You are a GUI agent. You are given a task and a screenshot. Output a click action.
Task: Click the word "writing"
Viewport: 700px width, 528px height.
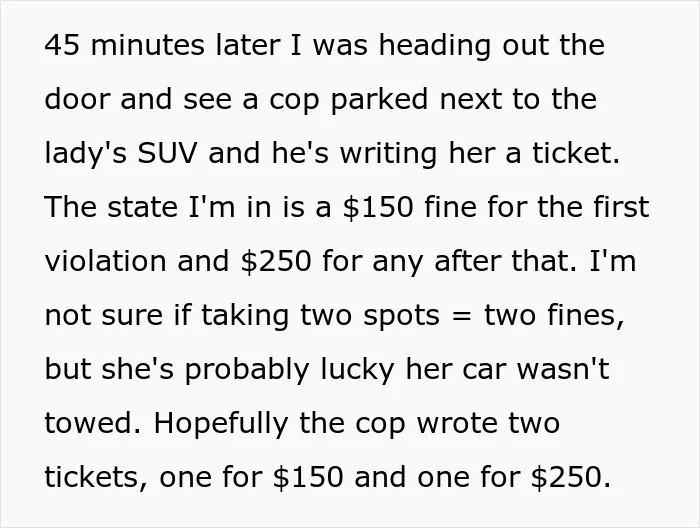coord(388,154)
